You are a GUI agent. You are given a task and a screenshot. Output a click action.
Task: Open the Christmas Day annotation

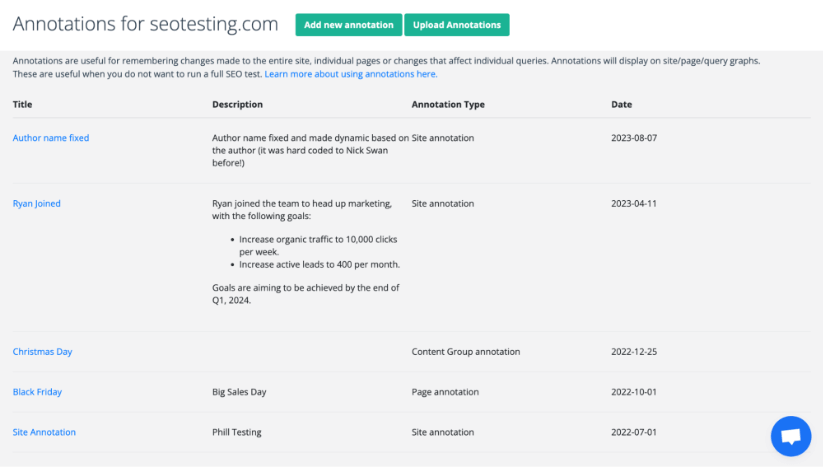(42, 352)
